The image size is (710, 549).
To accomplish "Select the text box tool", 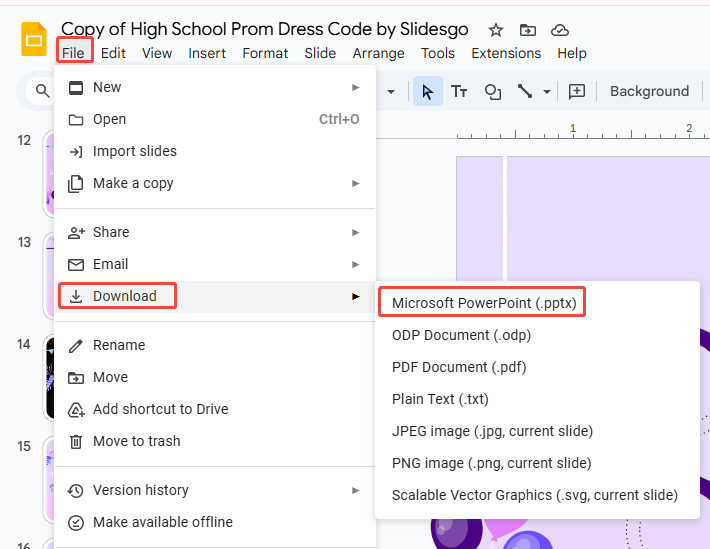I will click(460, 91).
